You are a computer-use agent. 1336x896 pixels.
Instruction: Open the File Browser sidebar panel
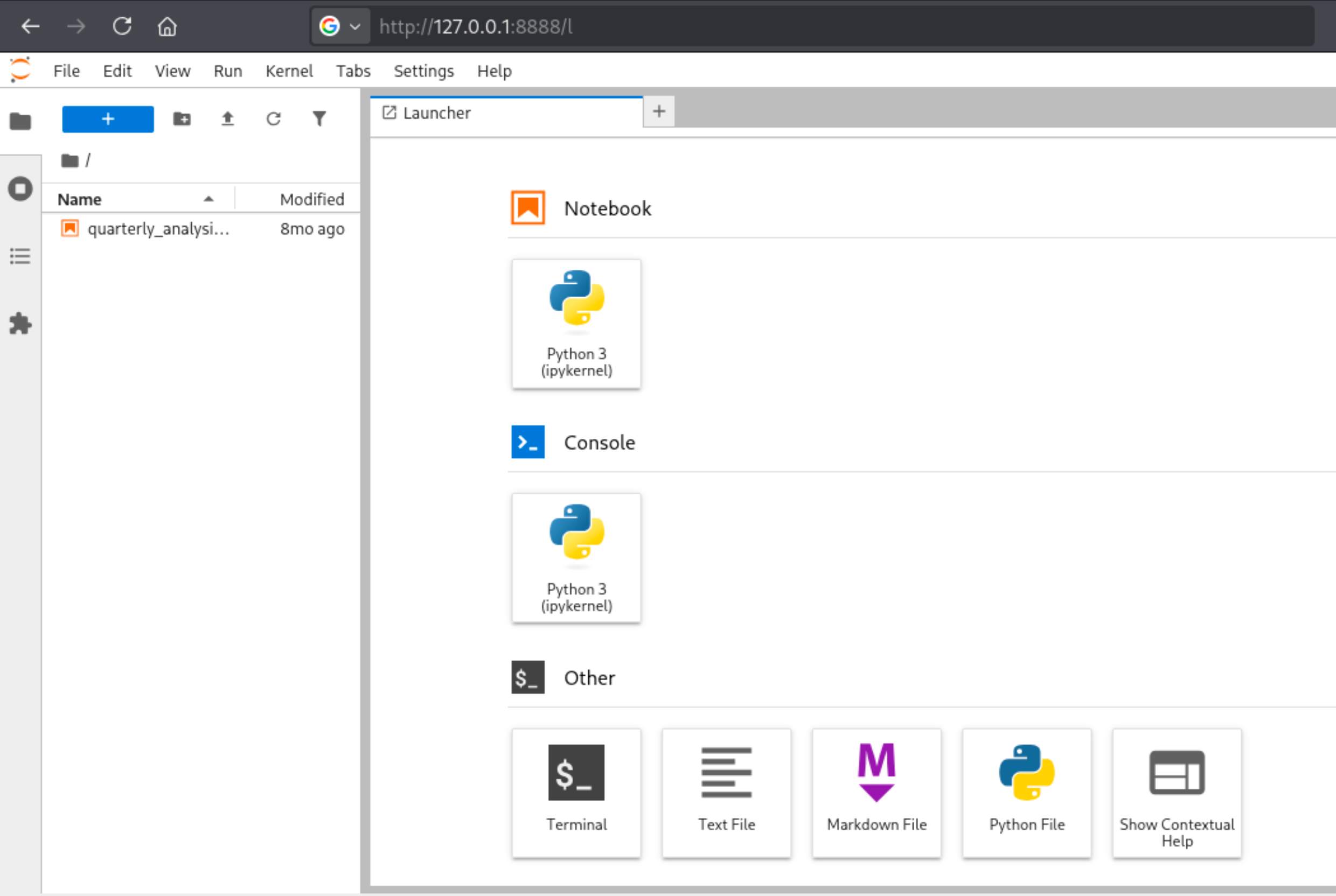tap(20, 121)
